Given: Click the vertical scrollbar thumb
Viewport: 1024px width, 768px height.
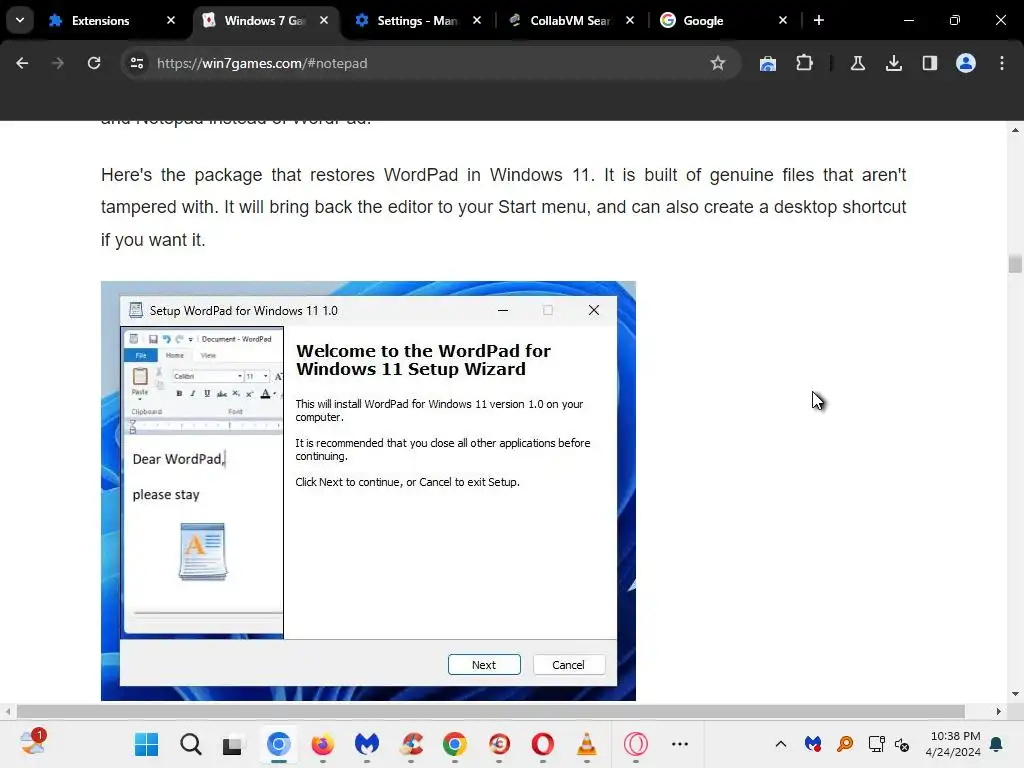Looking at the screenshot, I should tap(1015, 264).
